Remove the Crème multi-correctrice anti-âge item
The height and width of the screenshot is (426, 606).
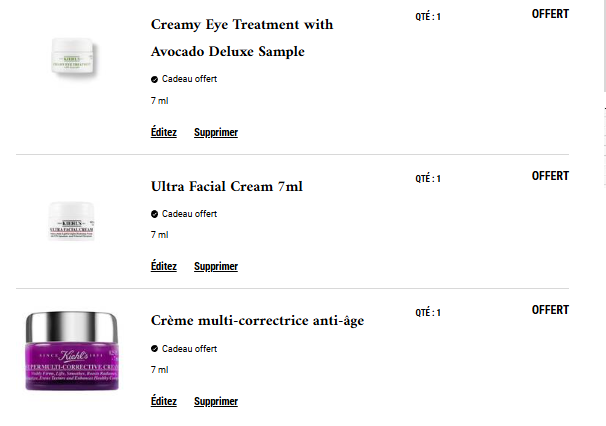coord(216,401)
